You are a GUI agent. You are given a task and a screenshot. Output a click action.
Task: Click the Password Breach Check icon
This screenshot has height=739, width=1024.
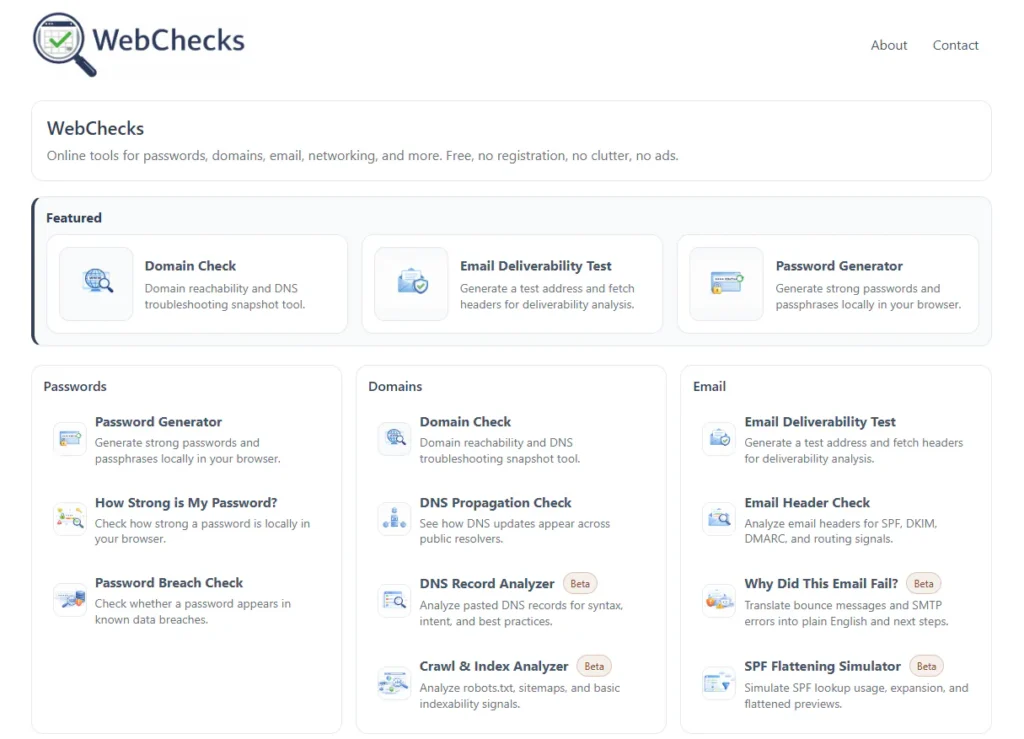point(70,599)
